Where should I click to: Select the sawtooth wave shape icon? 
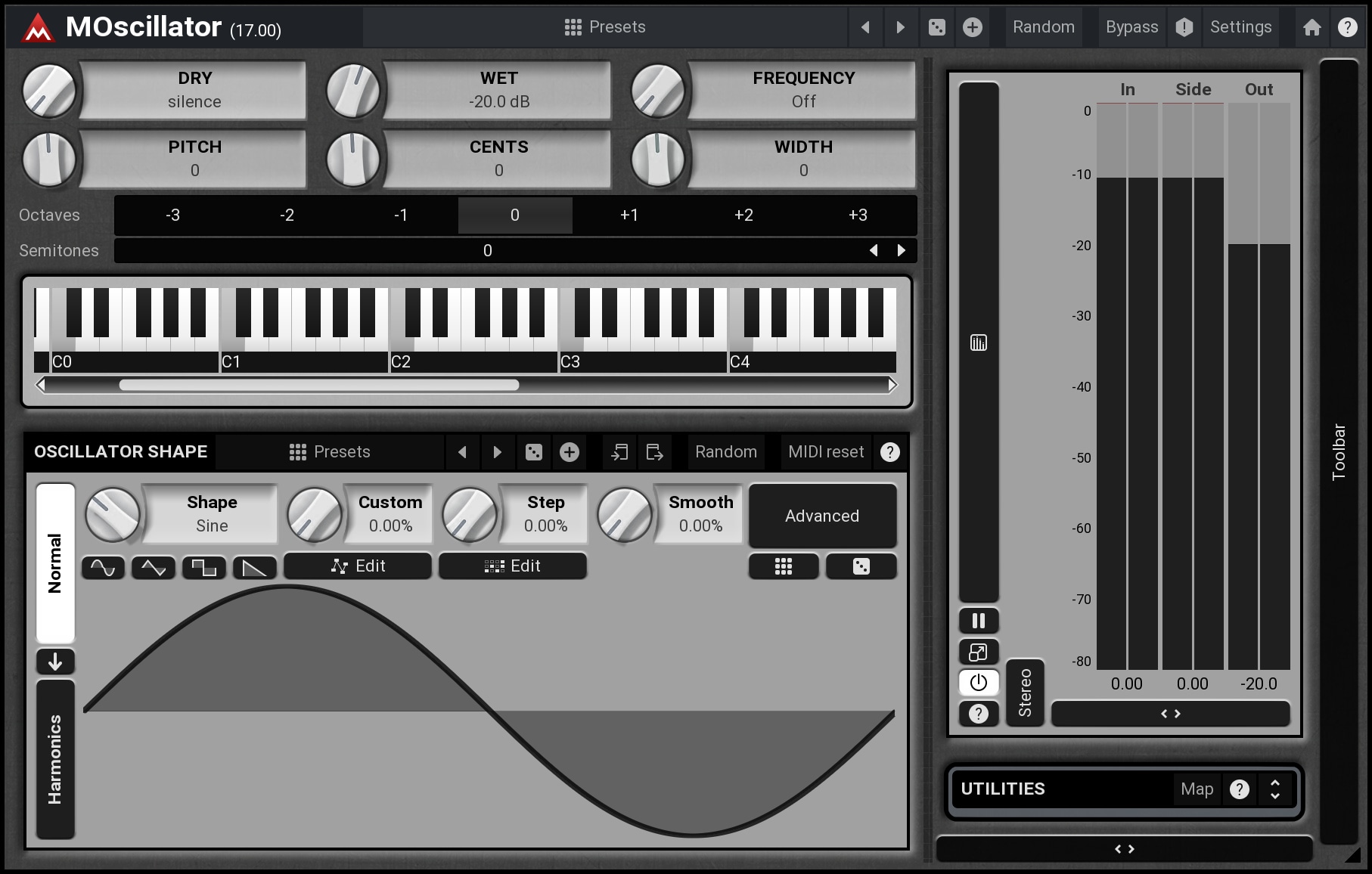tap(254, 567)
